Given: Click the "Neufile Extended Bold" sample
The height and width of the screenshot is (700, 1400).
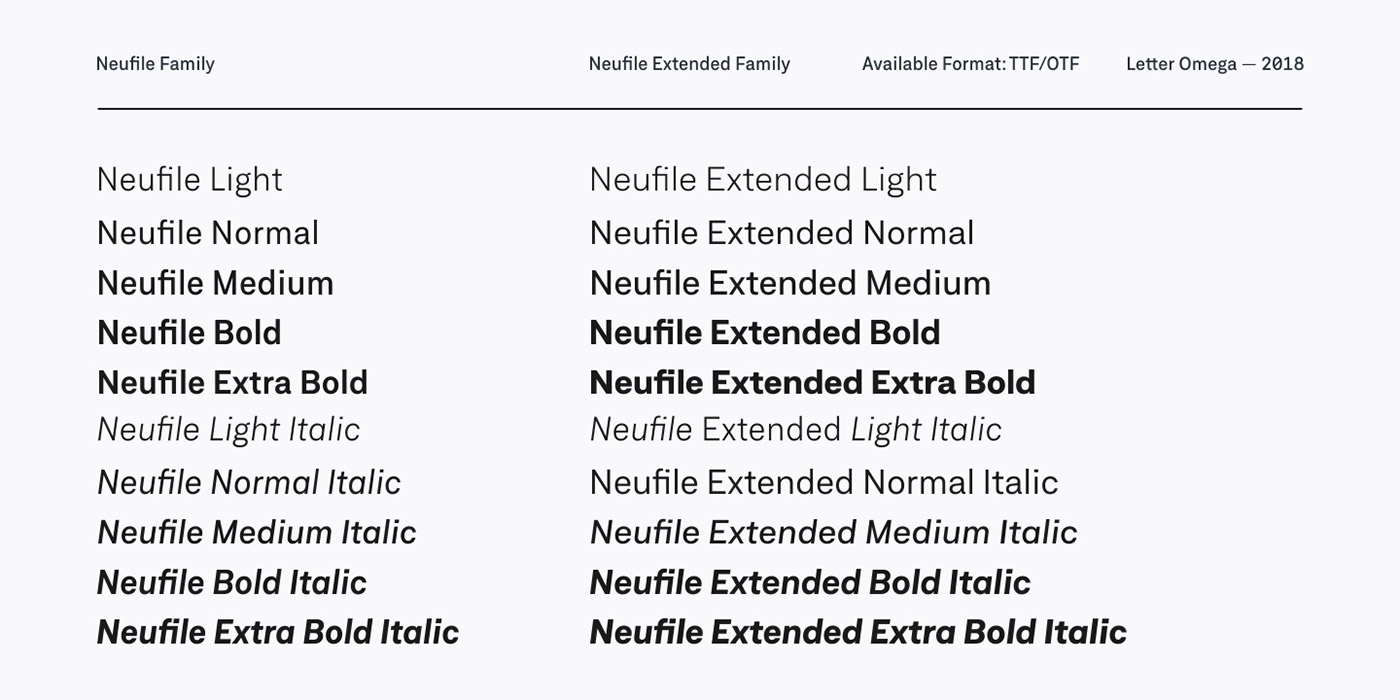Looking at the screenshot, I should click(x=764, y=333).
